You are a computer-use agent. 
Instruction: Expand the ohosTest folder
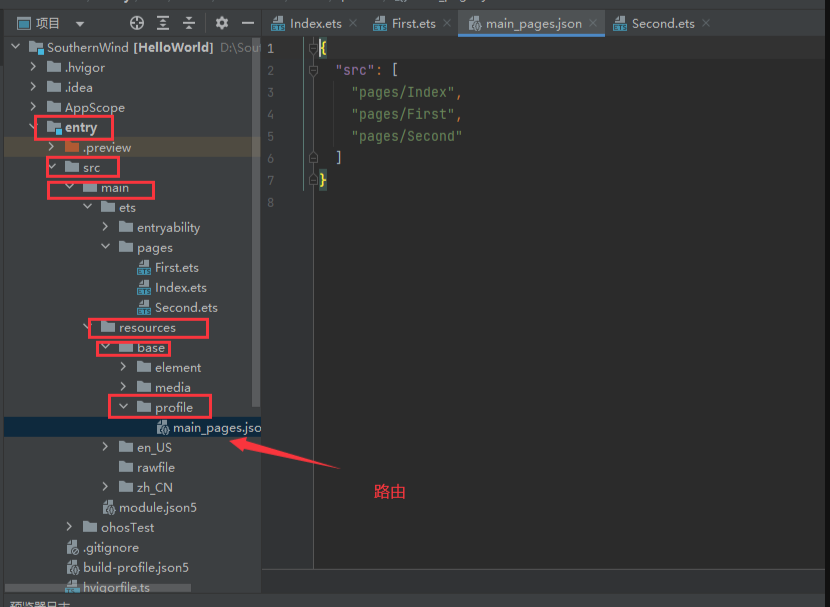[69, 527]
